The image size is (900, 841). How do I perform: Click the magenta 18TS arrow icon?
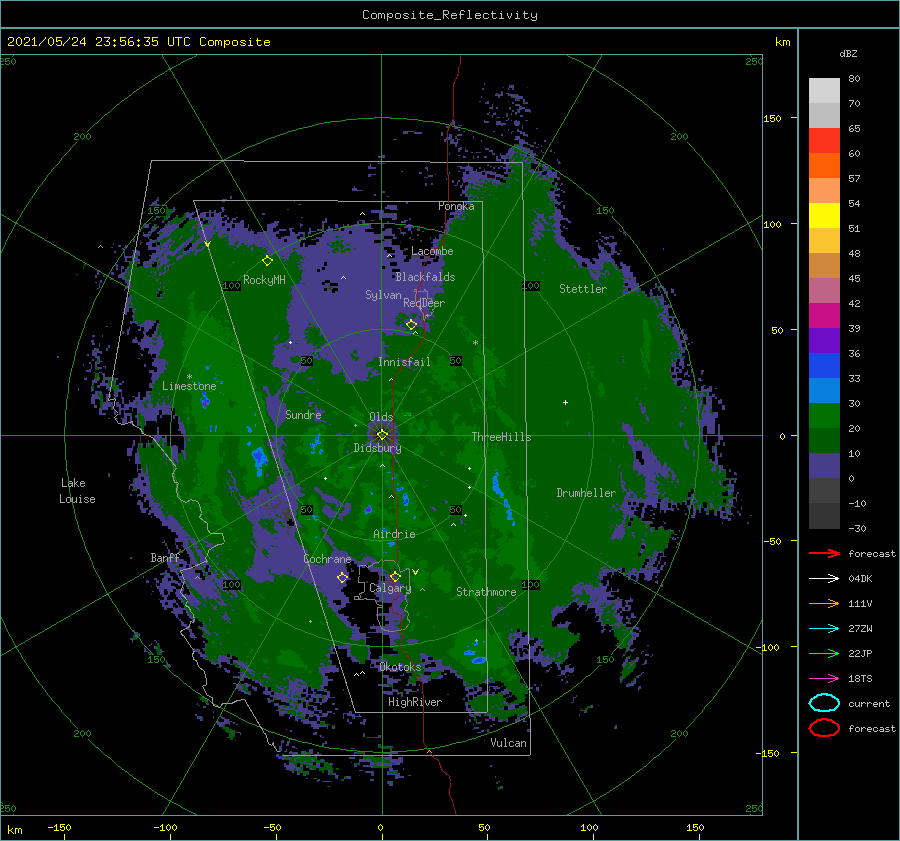pyautogui.click(x=824, y=678)
